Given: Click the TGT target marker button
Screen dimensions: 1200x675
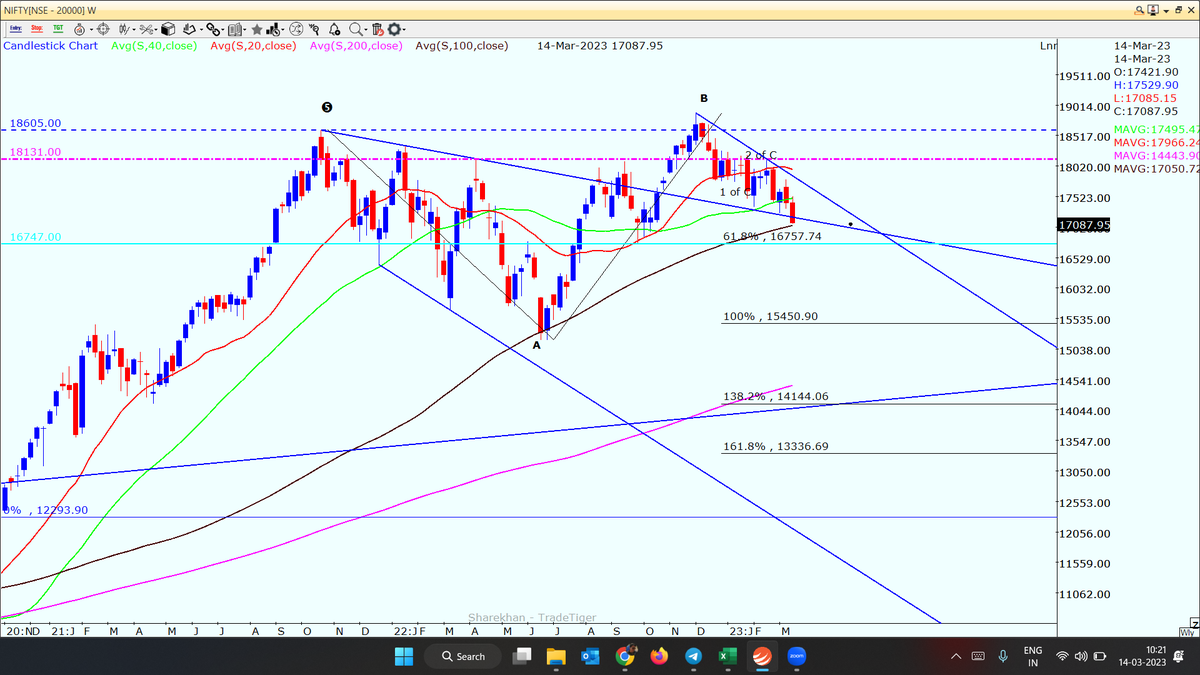Looking at the screenshot, I should click(58, 30).
